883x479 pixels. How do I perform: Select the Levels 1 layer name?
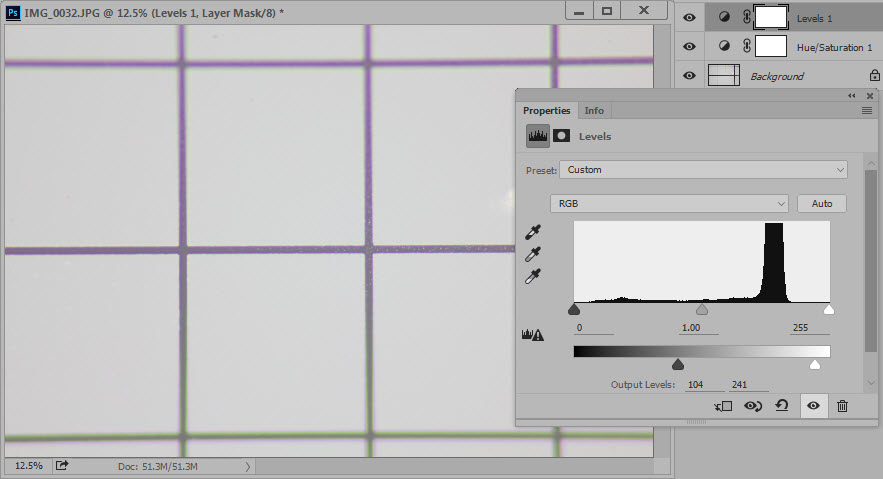(814, 19)
